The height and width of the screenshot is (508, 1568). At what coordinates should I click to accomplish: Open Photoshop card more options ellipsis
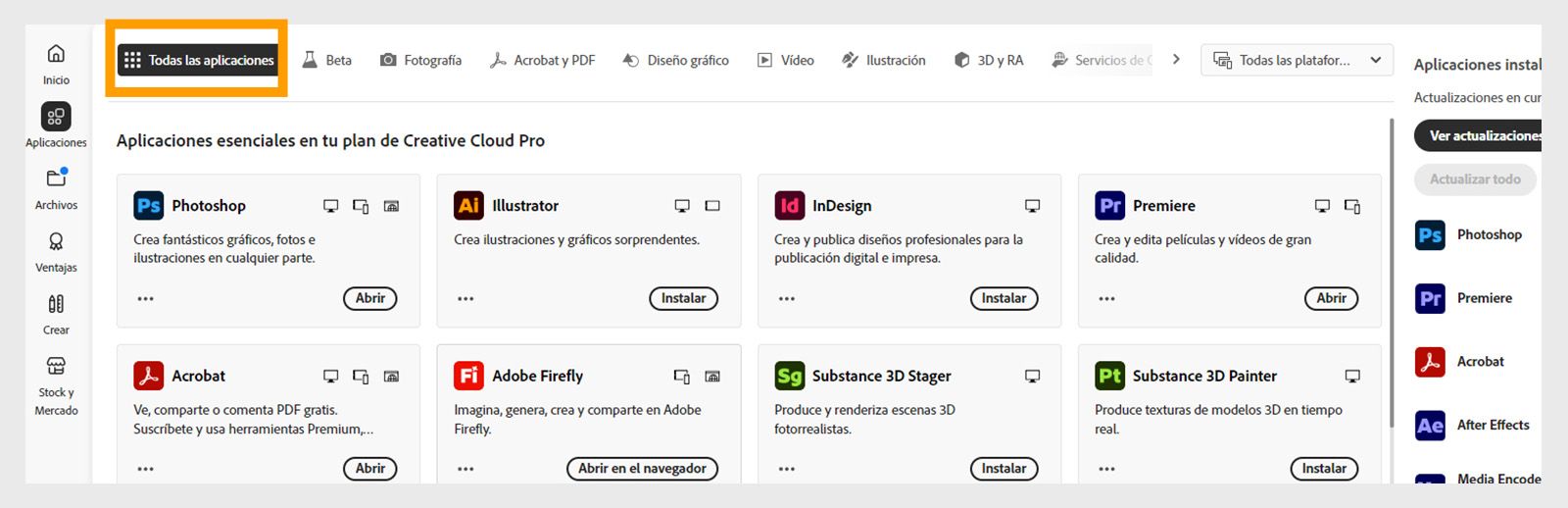[x=145, y=298]
